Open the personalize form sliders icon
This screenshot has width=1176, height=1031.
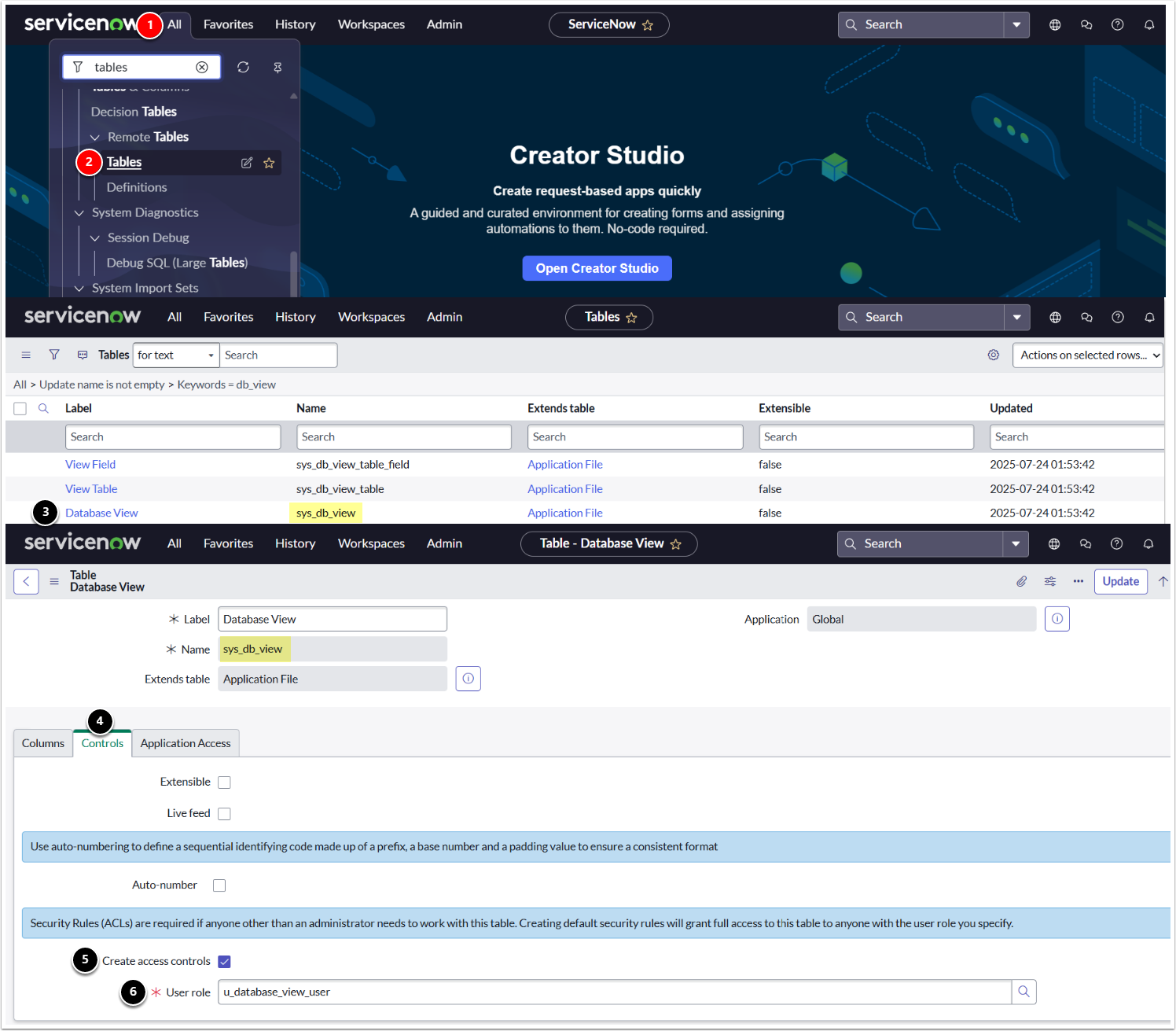click(1050, 582)
